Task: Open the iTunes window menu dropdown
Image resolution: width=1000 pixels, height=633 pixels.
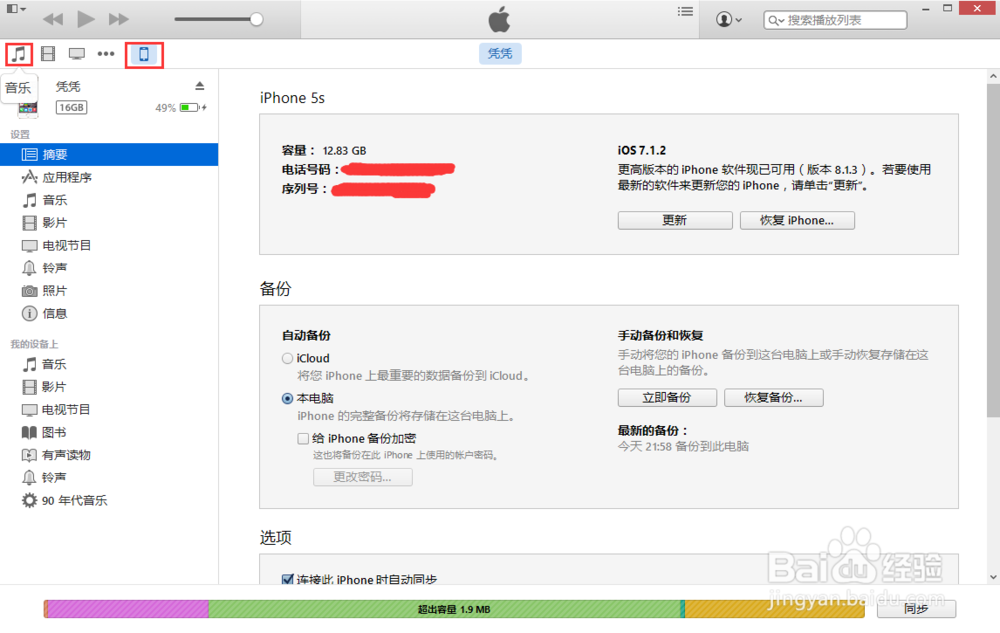Action: click(x=16, y=9)
